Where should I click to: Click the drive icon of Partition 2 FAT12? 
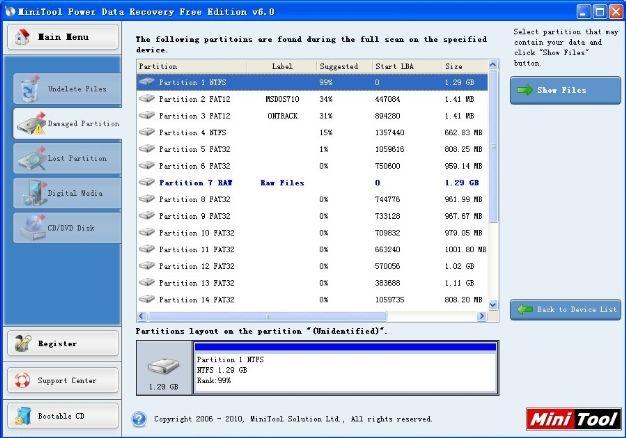pos(147,99)
